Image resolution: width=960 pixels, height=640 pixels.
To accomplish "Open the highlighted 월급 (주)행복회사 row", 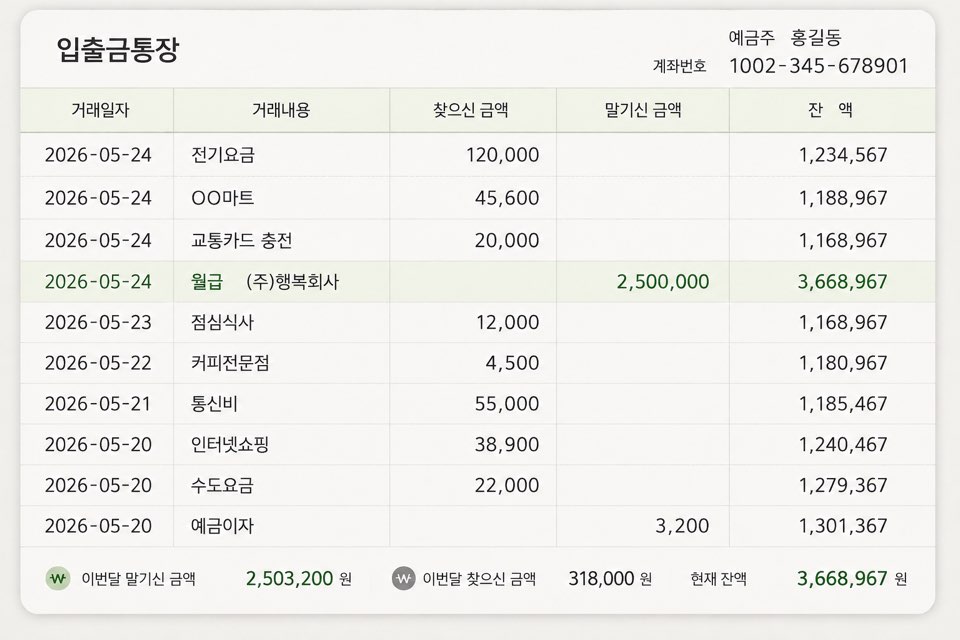I will click(x=478, y=282).
